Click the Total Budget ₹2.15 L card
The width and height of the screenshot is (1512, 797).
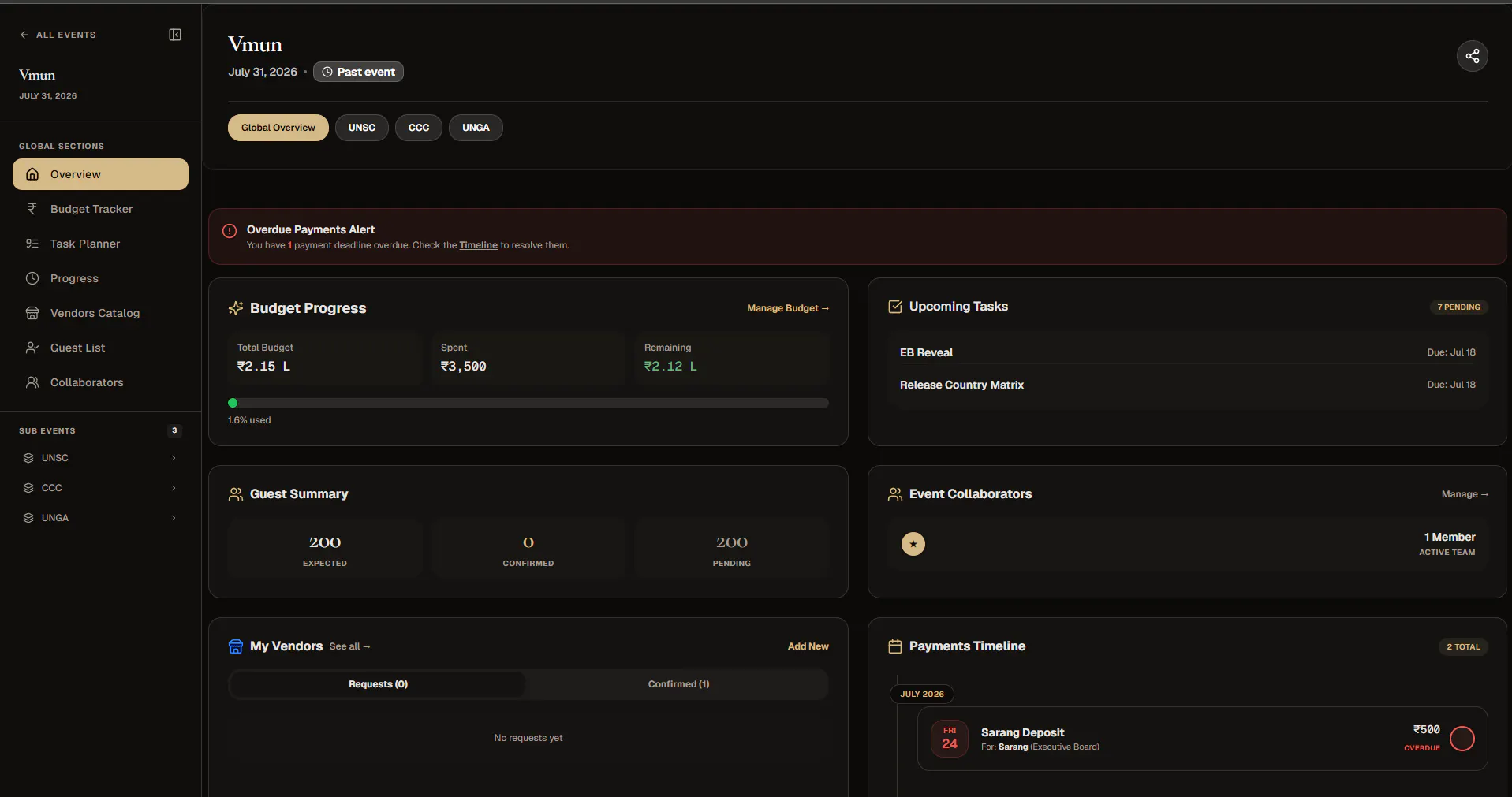tap(325, 359)
